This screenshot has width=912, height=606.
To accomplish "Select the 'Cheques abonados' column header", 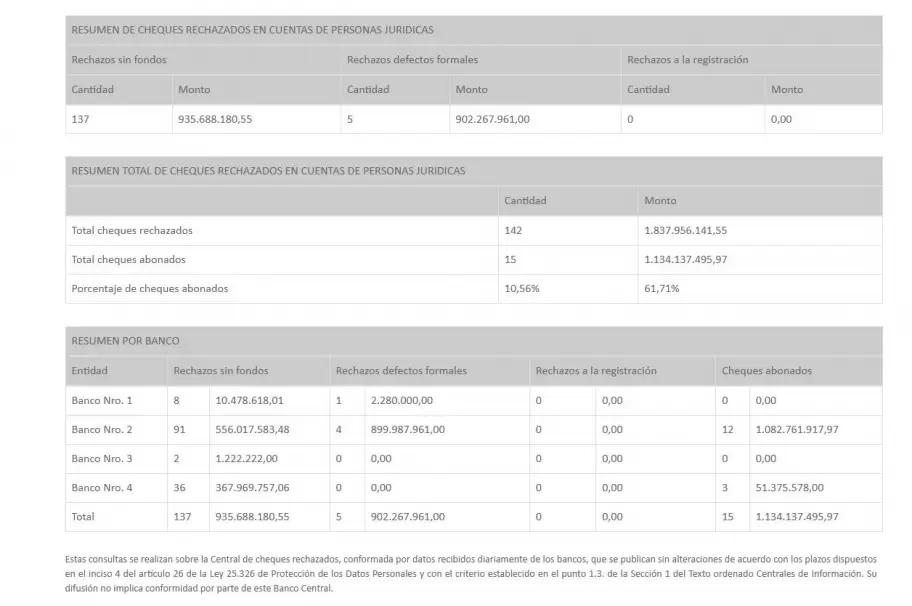I will (767, 370).
